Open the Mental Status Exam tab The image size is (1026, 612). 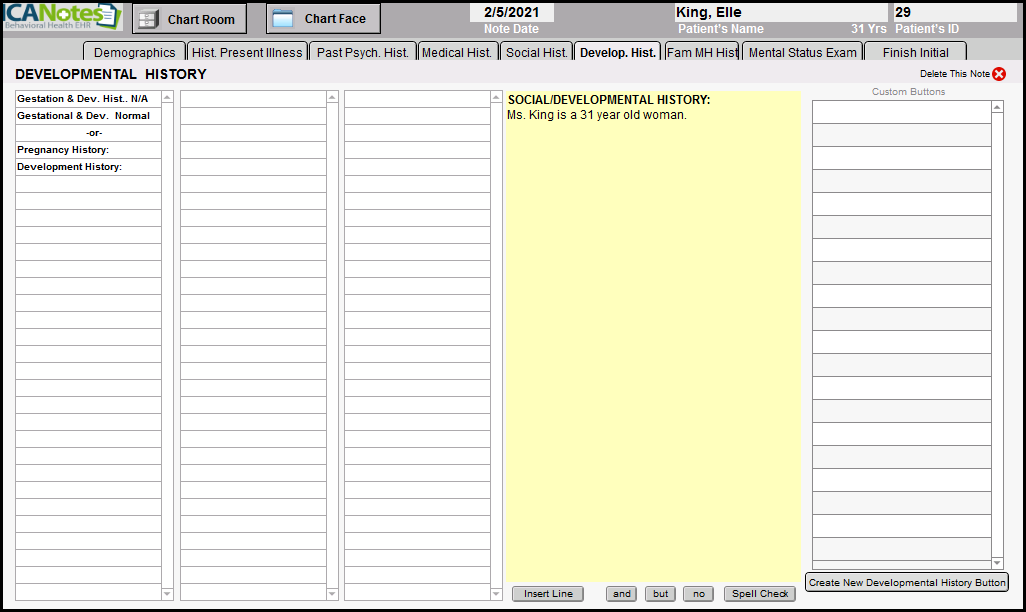tap(803, 53)
